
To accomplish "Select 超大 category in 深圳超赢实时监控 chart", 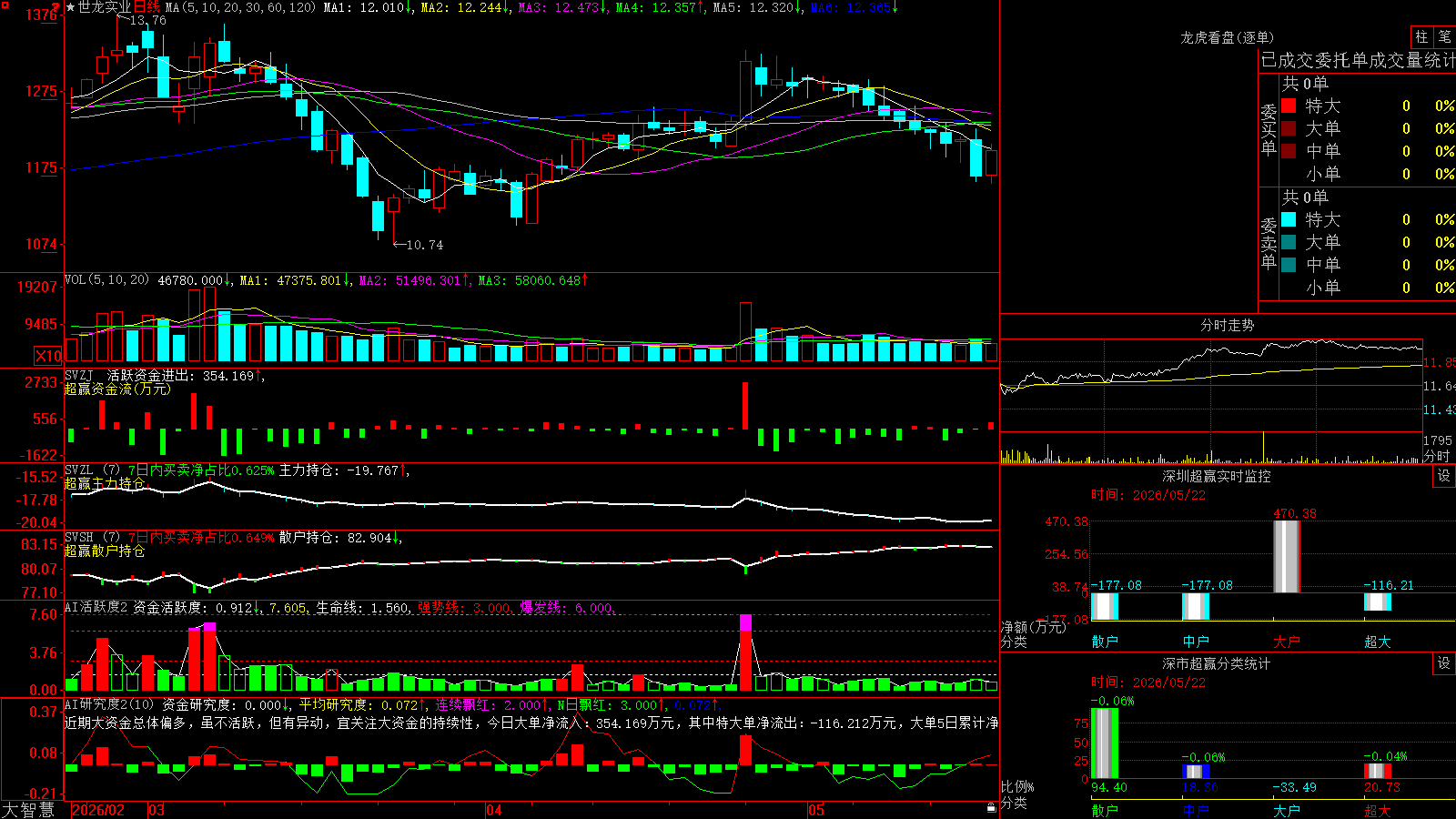I will pos(1378,642).
